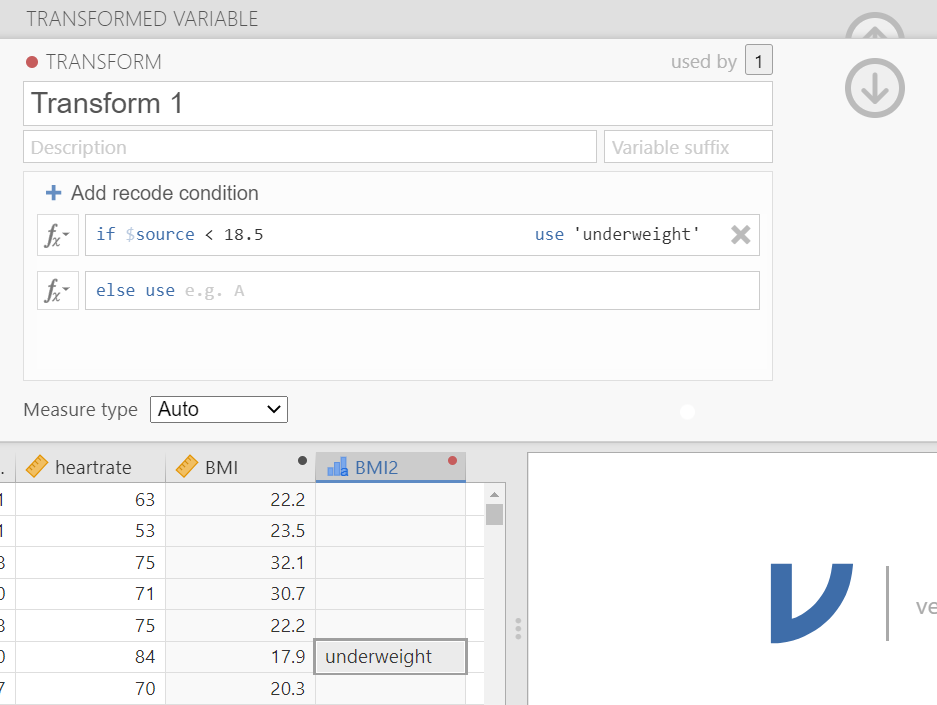Open the fx menu for the if condition
The image size is (937, 705).
pos(57,235)
